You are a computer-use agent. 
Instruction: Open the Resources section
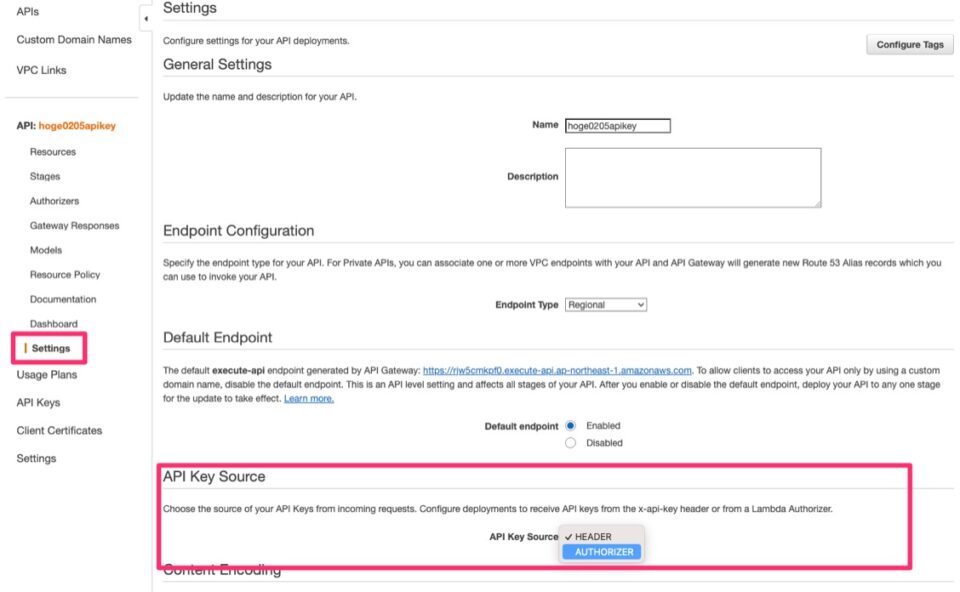(x=53, y=151)
